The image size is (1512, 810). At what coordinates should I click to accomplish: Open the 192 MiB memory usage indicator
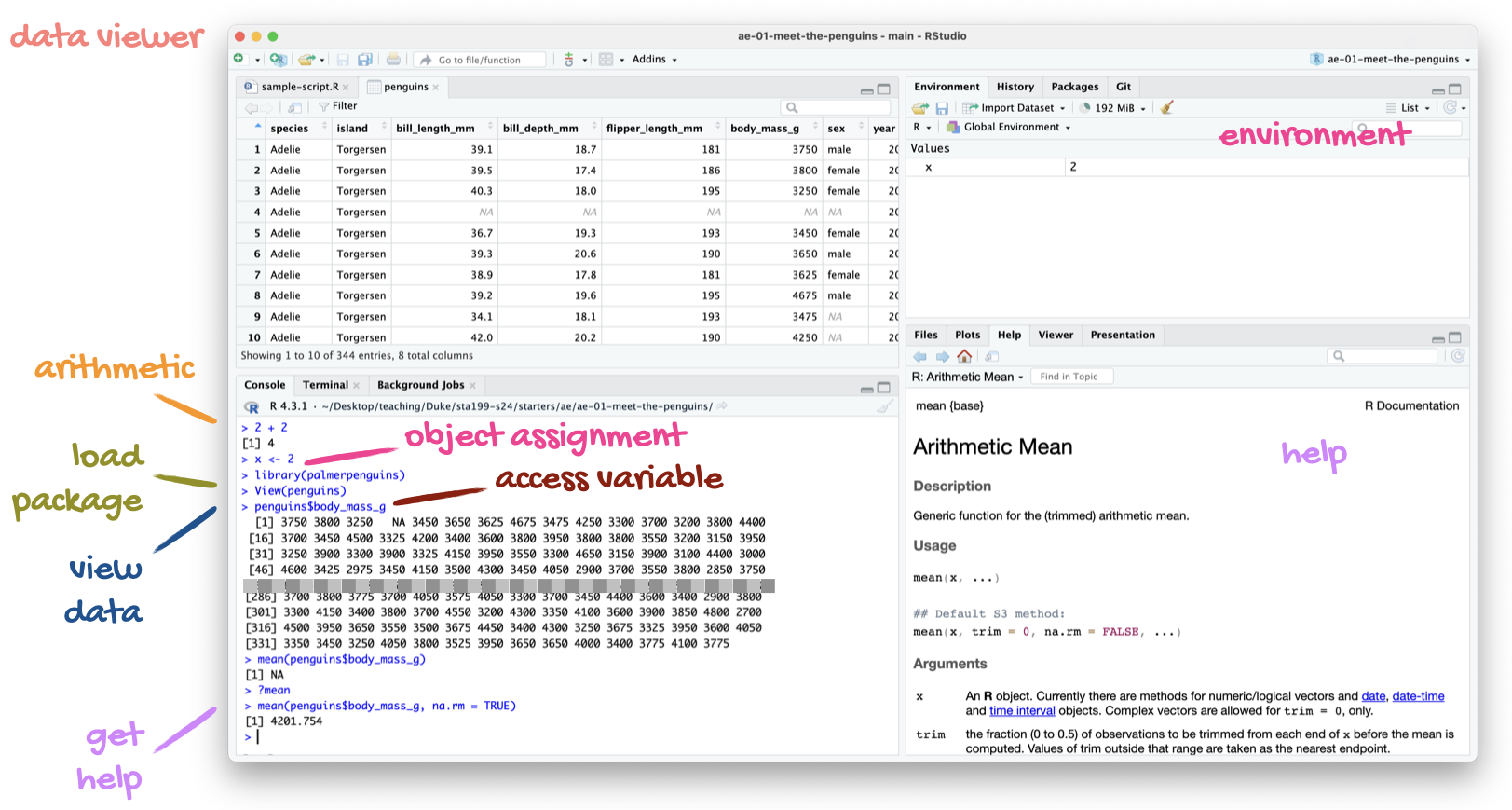click(x=1114, y=108)
